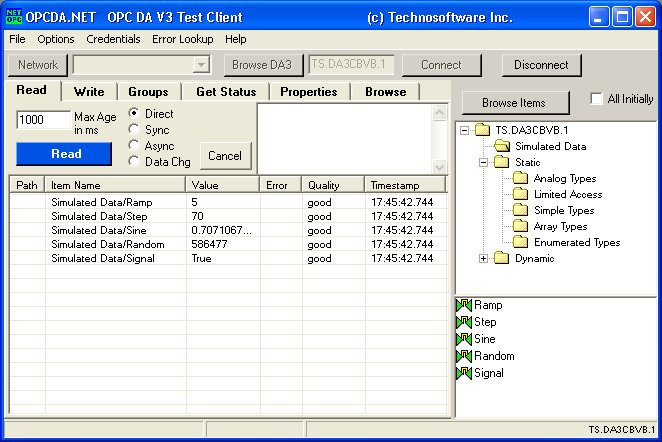This screenshot has height=442, width=662.
Task: Select the Simulated Data/Signal row
Action: coord(228,258)
